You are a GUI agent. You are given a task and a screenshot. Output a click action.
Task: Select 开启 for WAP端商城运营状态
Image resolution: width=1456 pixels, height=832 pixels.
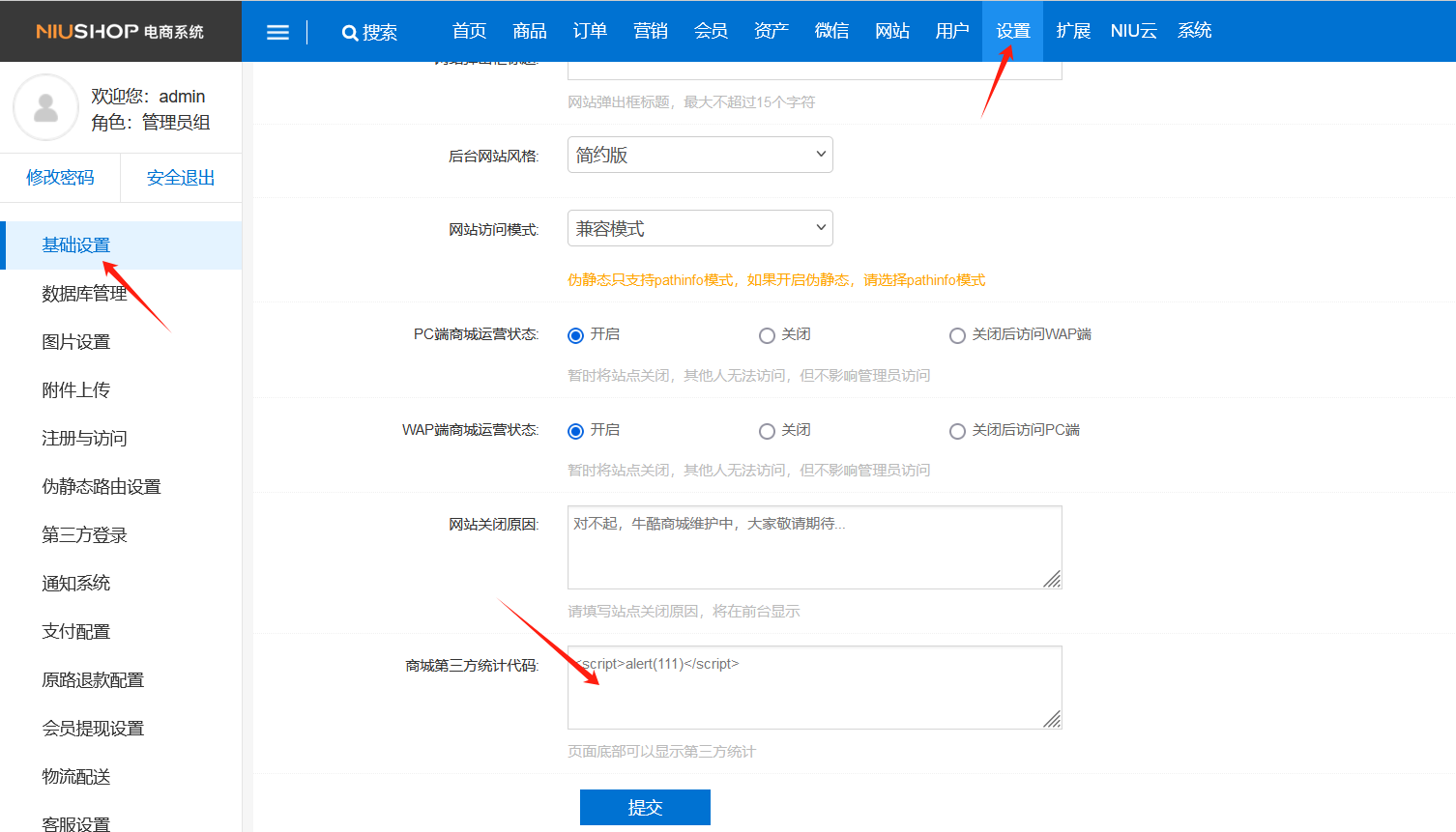575,431
